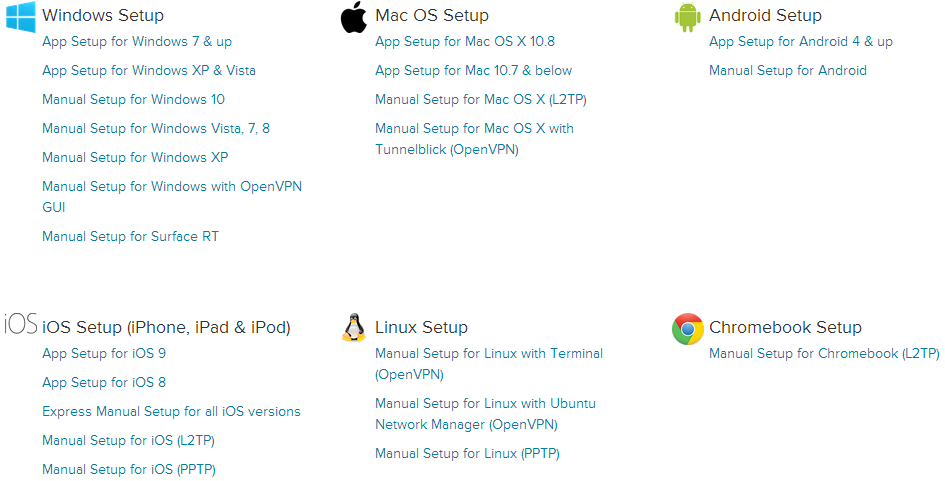Click the Apple logo icon
This screenshot has height=481, width=945.
click(x=354, y=17)
